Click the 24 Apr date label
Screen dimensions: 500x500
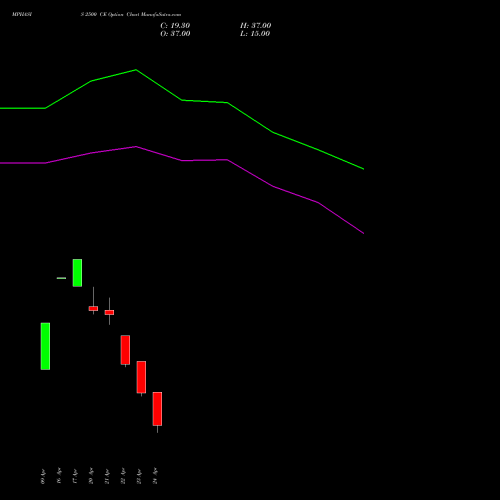point(155,476)
